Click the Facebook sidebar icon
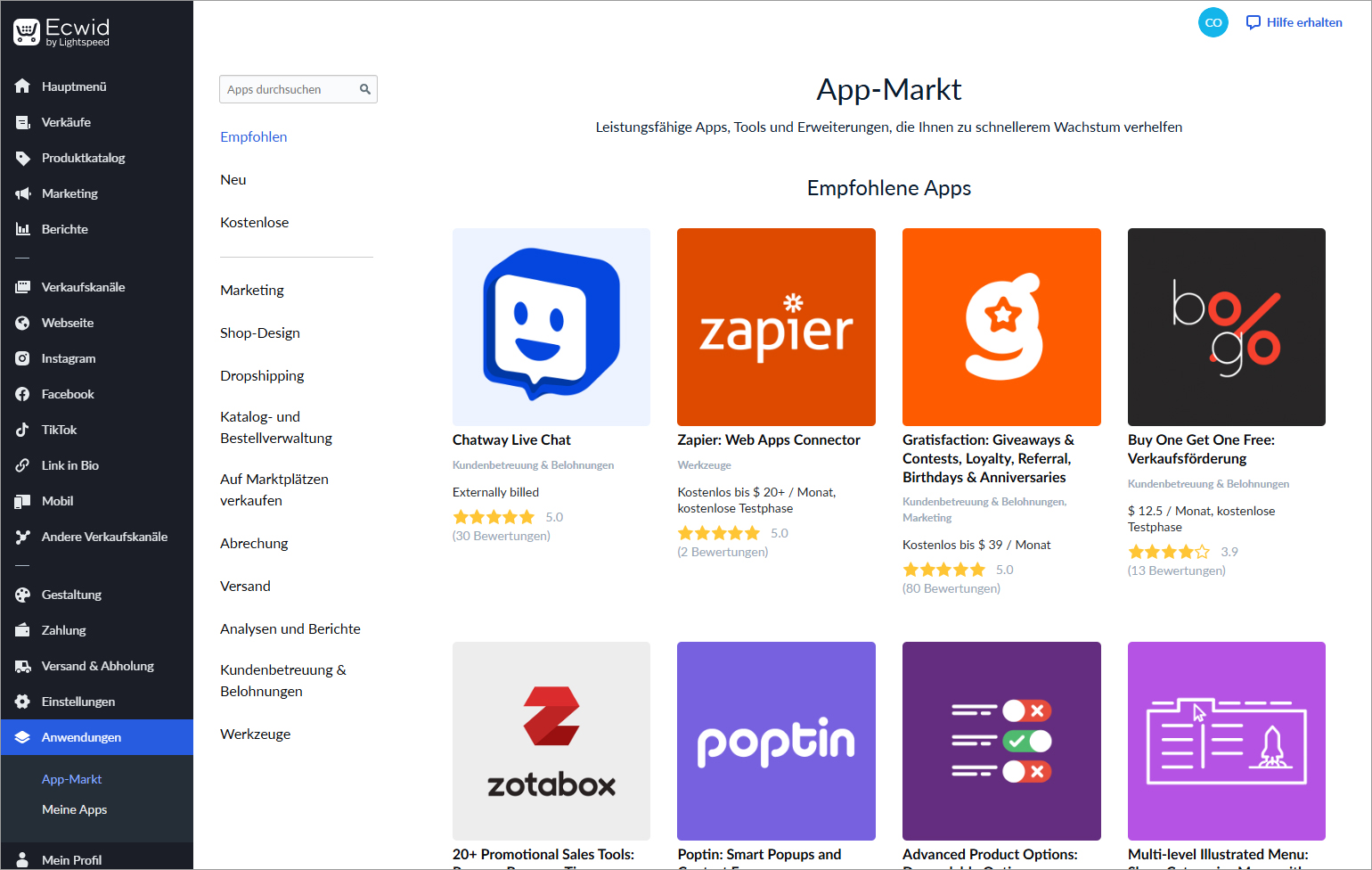1372x870 pixels. (22, 394)
